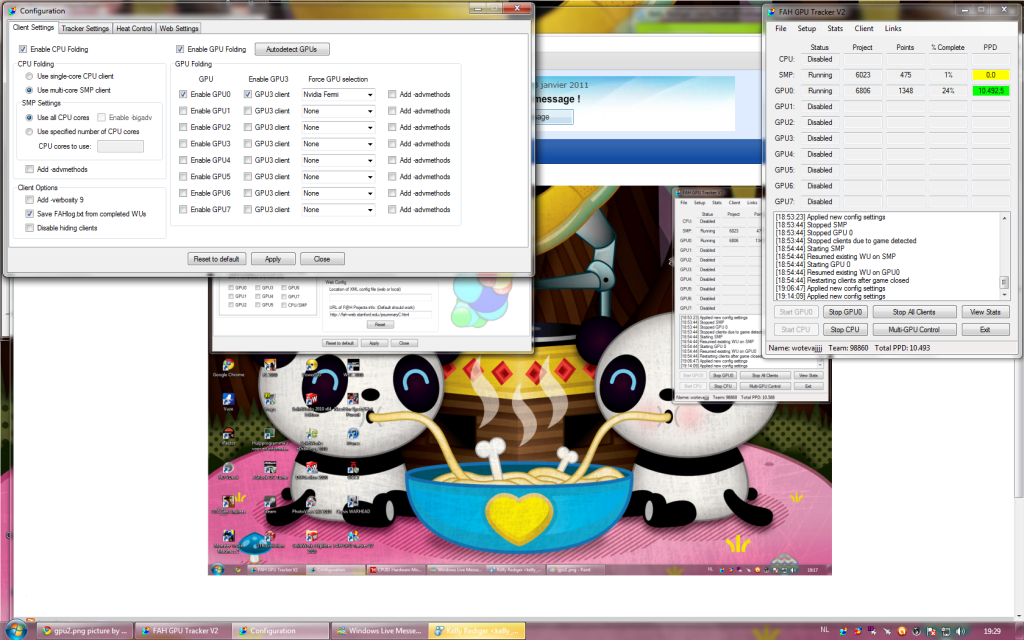Open the Client menu in FAH GPU Tracker
The image size is (1024, 640).
pyautogui.click(x=863, y=29)
